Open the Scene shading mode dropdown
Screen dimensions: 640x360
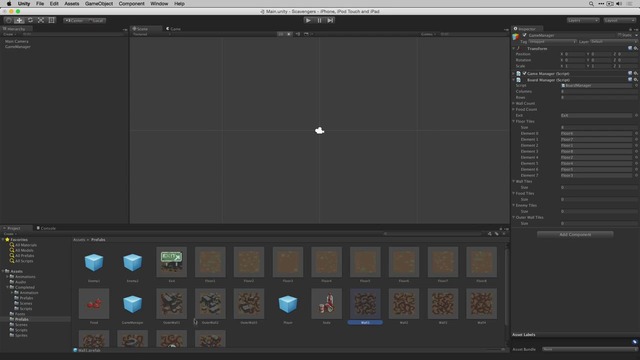[x=151, y=34]
